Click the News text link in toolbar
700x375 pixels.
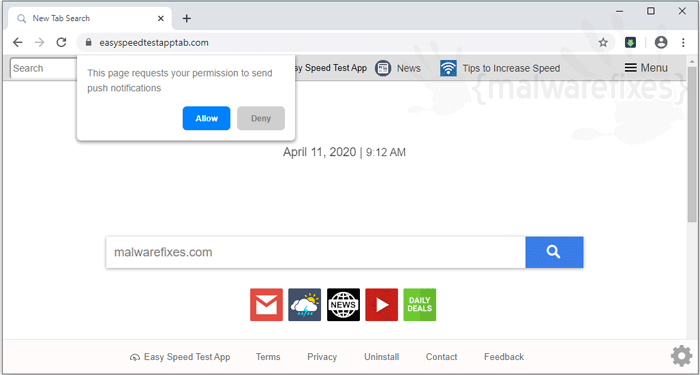tap(408, 68)
